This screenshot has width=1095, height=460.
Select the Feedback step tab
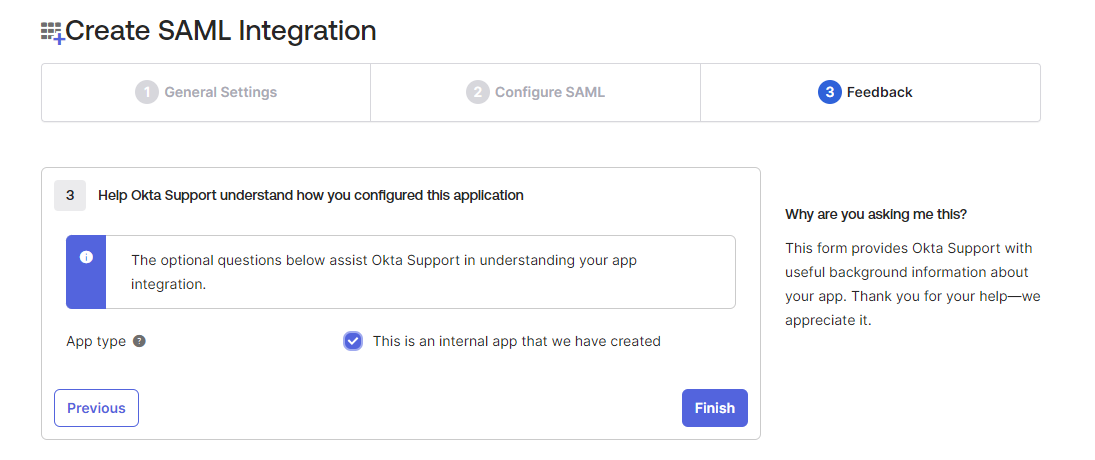pos(879,92)
